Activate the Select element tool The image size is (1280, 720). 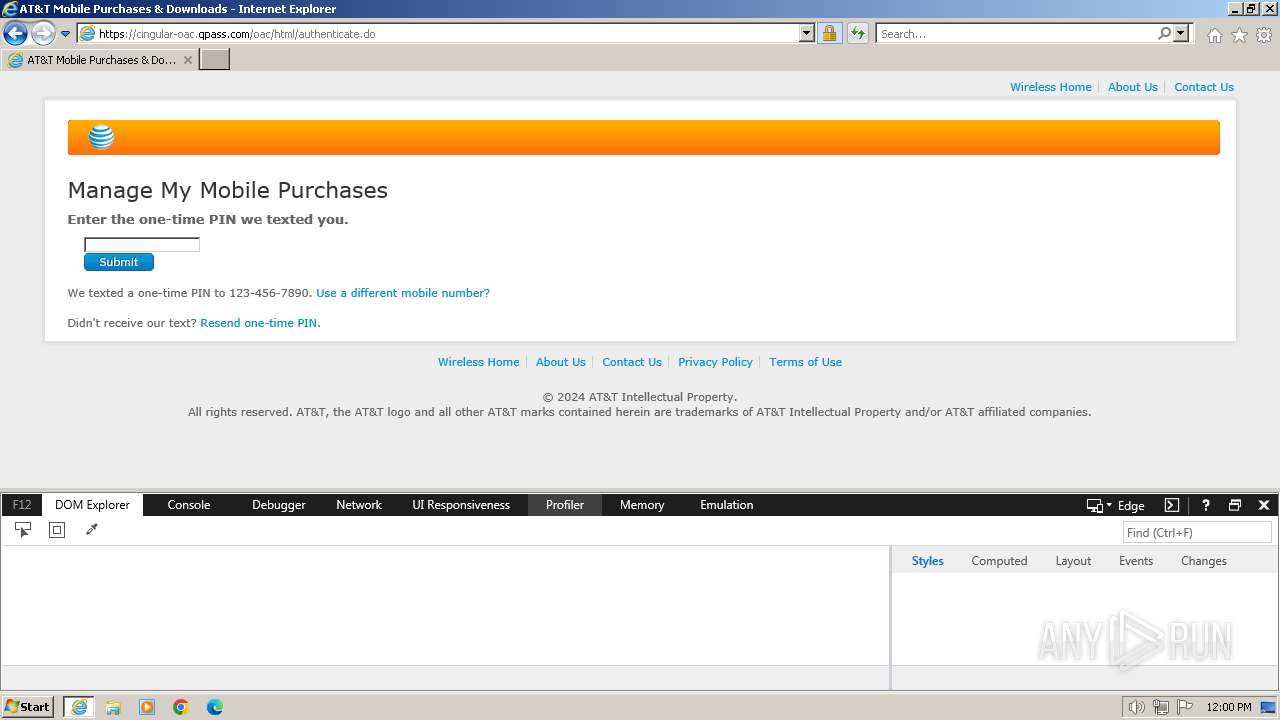coord(23,530)
